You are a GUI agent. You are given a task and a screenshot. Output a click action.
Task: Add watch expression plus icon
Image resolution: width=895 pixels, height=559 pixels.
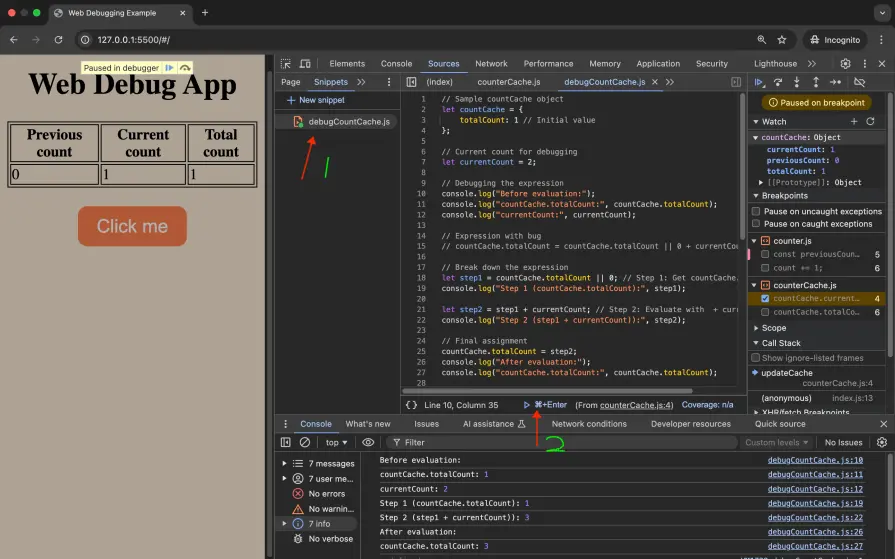[x=854, y=122]
